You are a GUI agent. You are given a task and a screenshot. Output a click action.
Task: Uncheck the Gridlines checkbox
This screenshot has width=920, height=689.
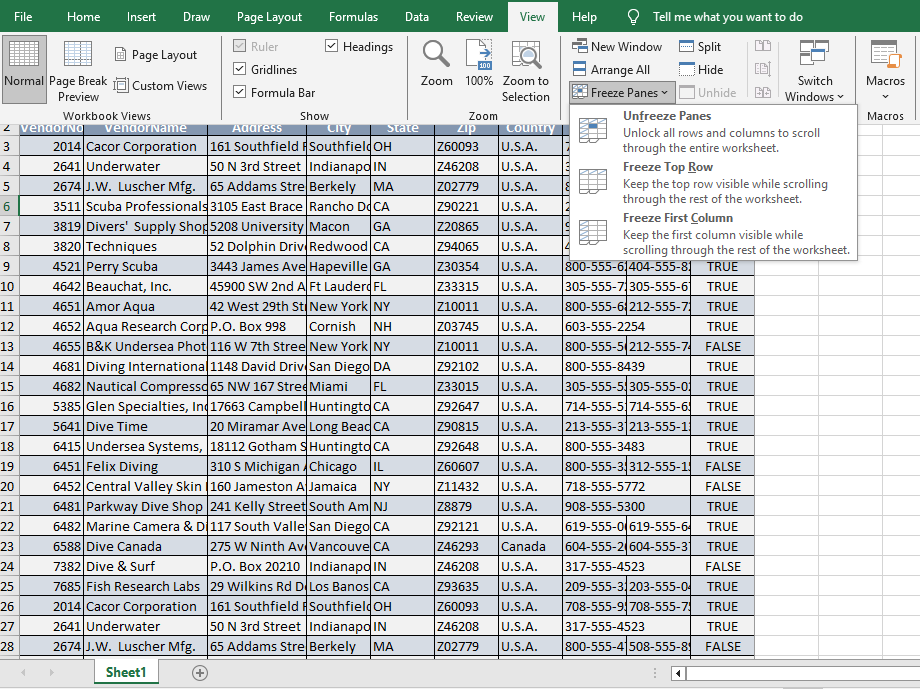(x=239, y=69)
